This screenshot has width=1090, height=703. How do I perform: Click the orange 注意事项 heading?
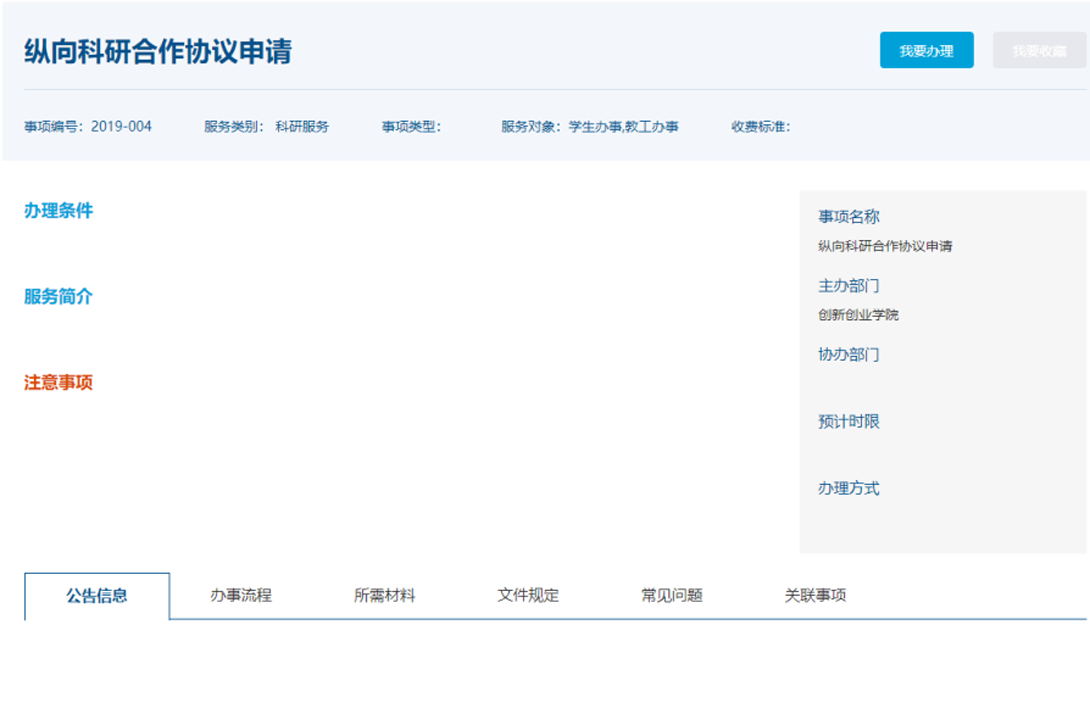(x=58, y=383)
